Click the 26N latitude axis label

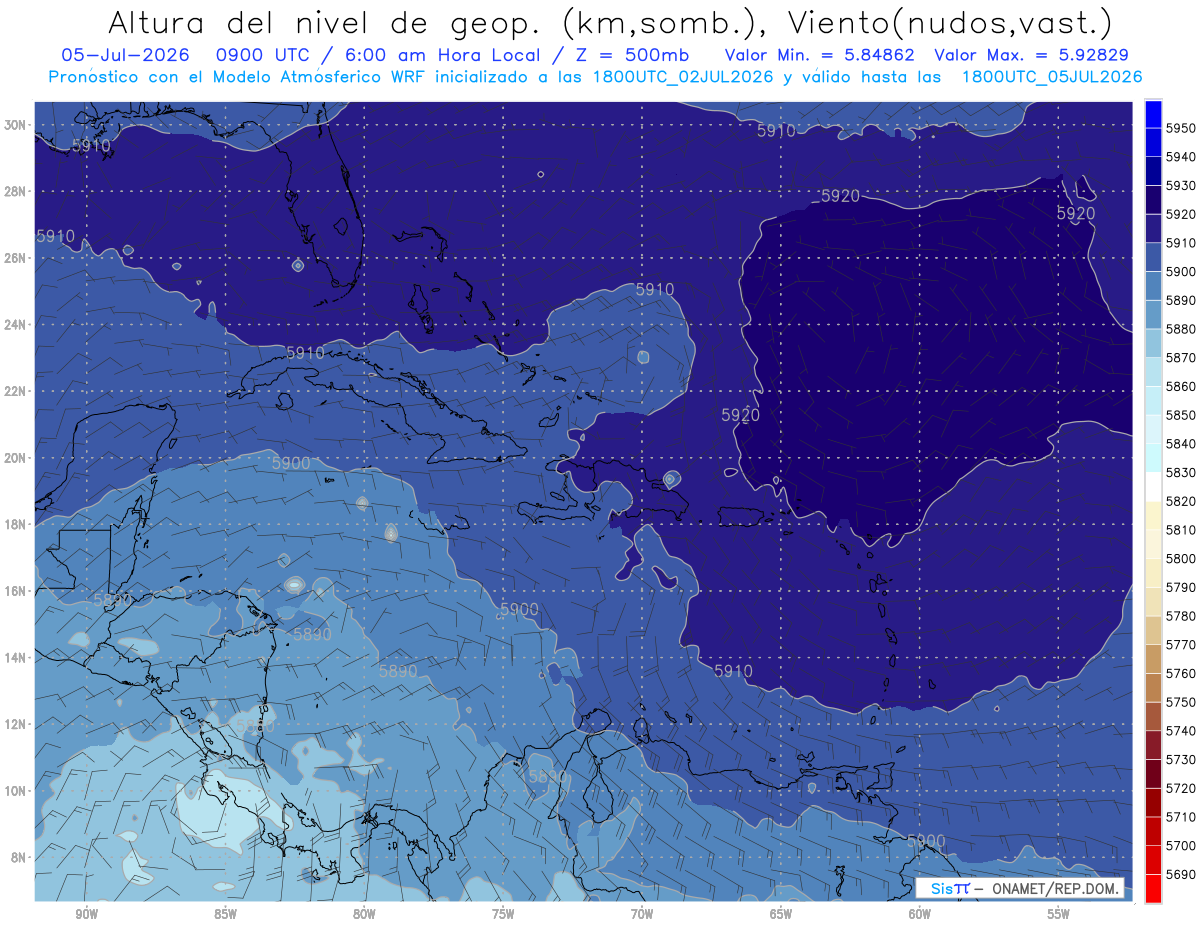point(15,258)
